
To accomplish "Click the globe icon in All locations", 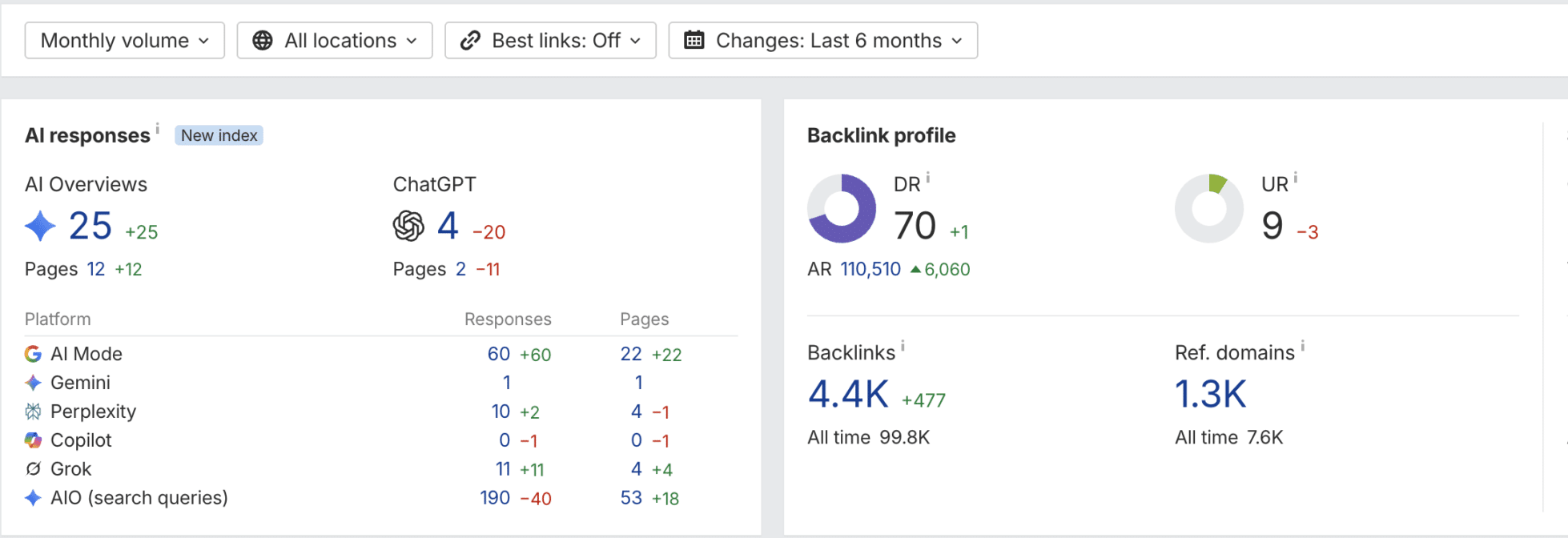I will click(x=263, y=41).
